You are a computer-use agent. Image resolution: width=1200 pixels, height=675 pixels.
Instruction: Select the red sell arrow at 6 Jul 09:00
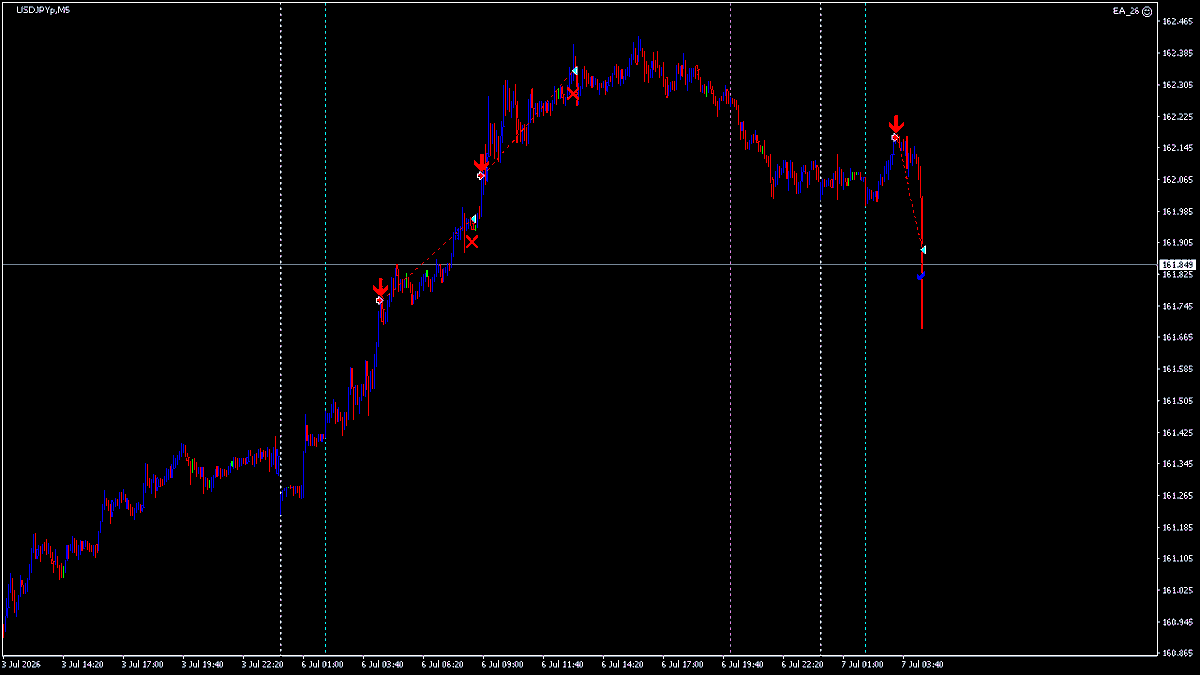(x=481, y=163)
